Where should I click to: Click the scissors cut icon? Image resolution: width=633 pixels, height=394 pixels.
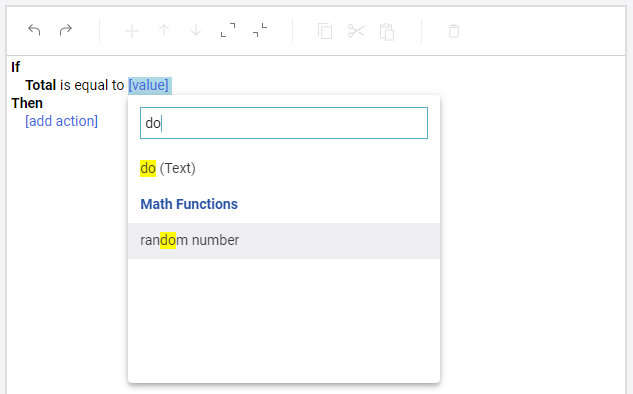(x=356, y=31)
